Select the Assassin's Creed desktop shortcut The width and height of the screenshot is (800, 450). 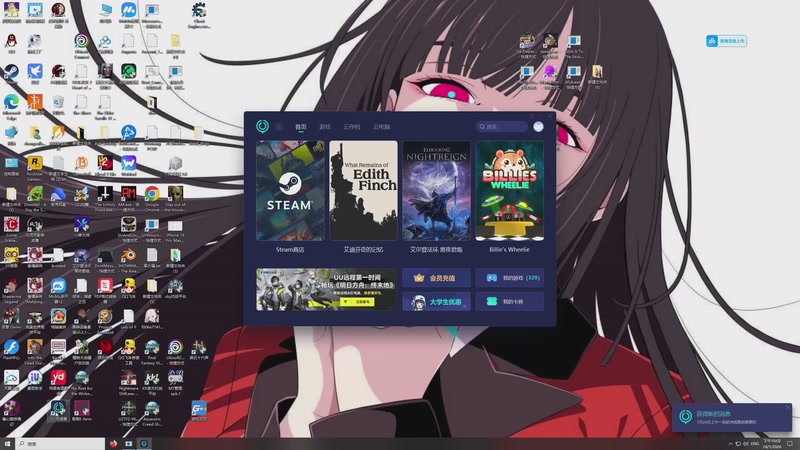pyautogui.click(x=152, y=412)
